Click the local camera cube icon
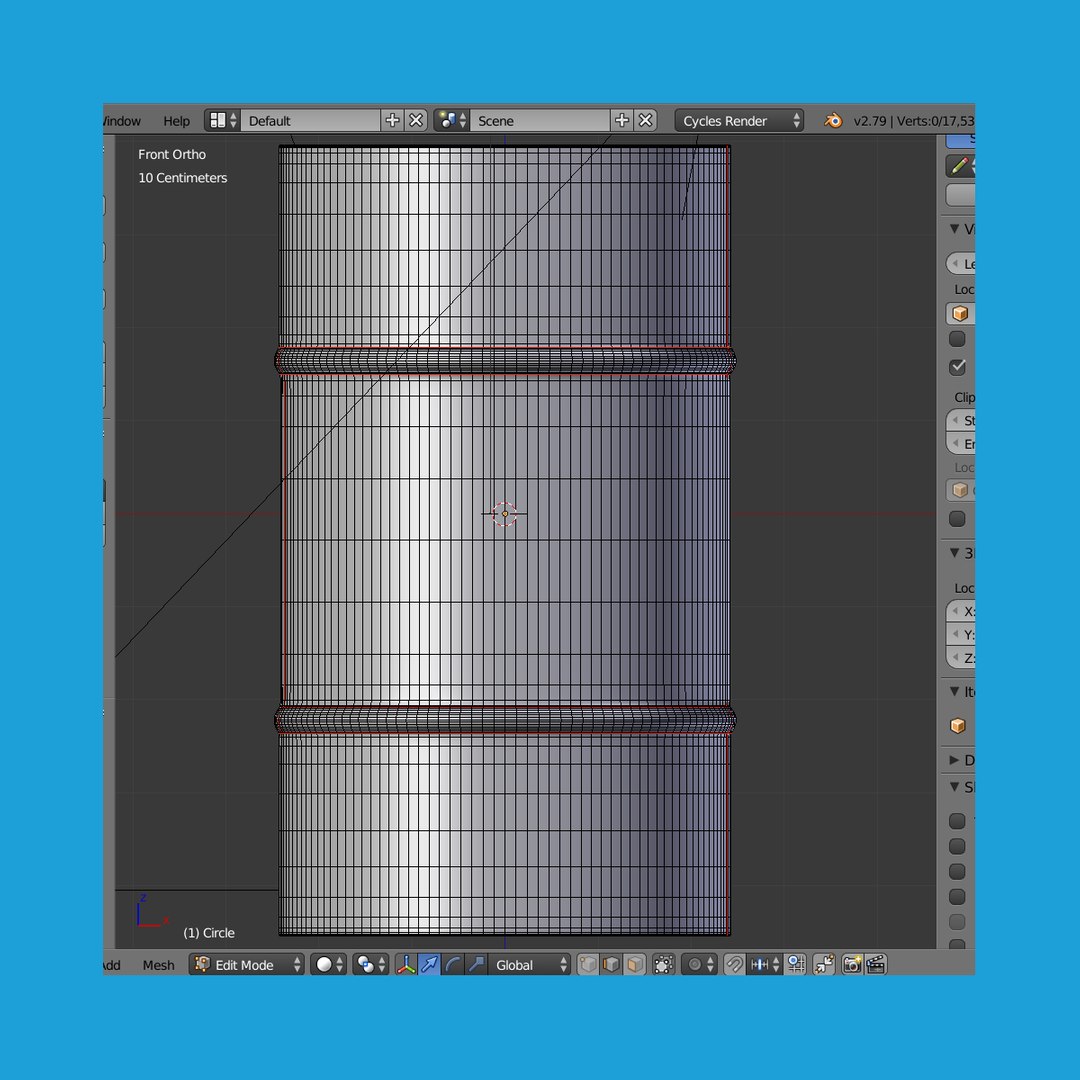The image size is (1080, 1080). click(960, 490)
